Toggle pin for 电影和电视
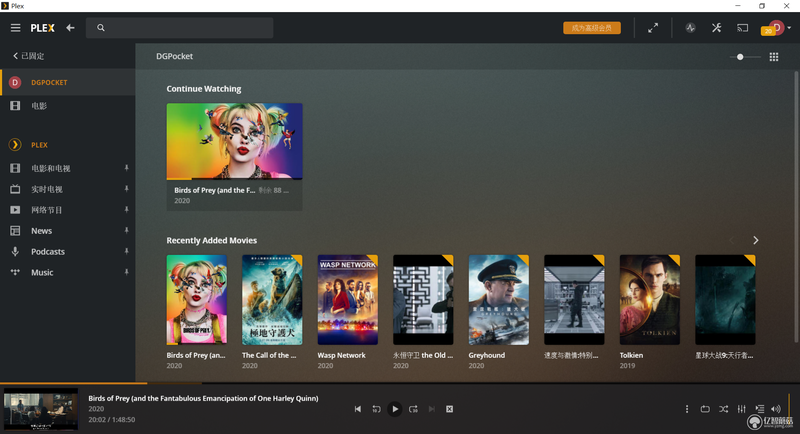The width and height of the screenshot is (800, 434). coord(127,168)
